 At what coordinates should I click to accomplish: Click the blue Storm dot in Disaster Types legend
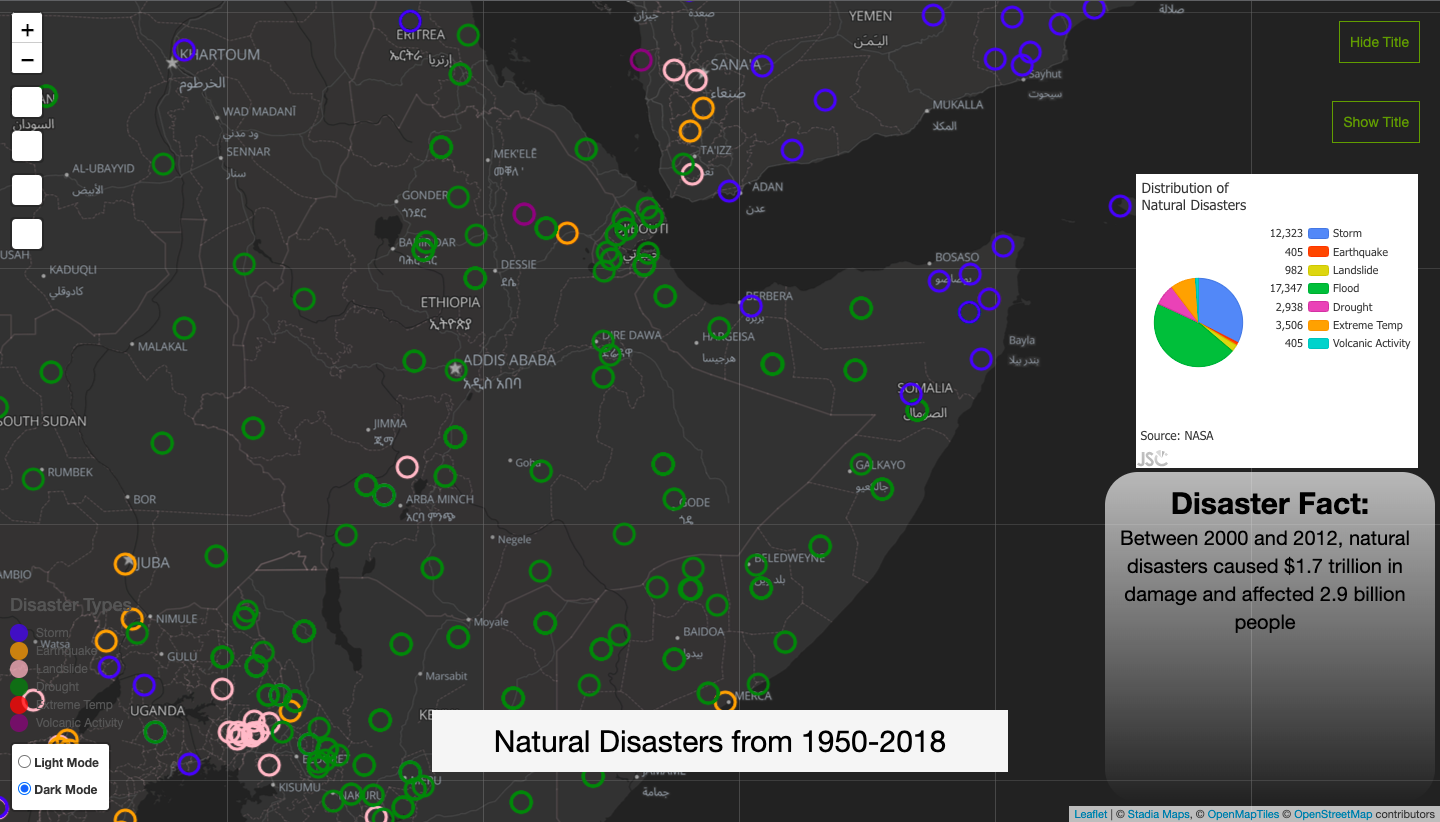18,633
